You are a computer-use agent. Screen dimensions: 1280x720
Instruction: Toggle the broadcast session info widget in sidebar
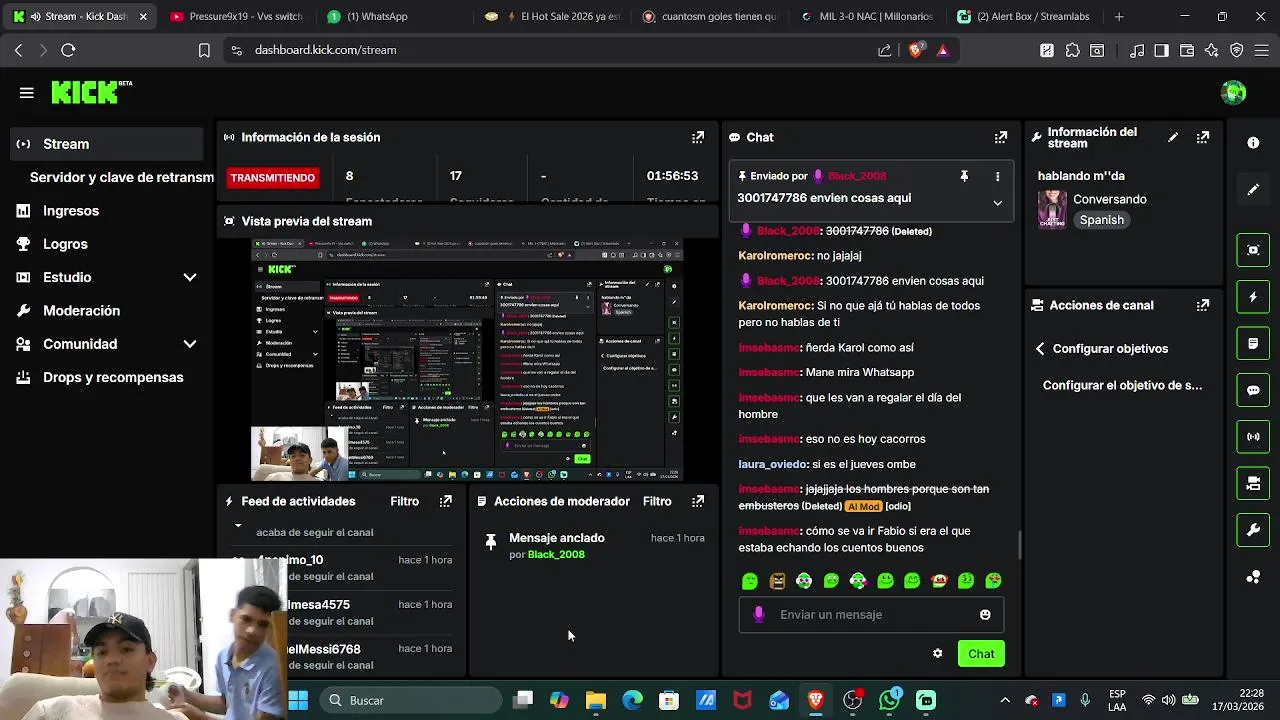pyautogui.click(x=1253, y=437)
